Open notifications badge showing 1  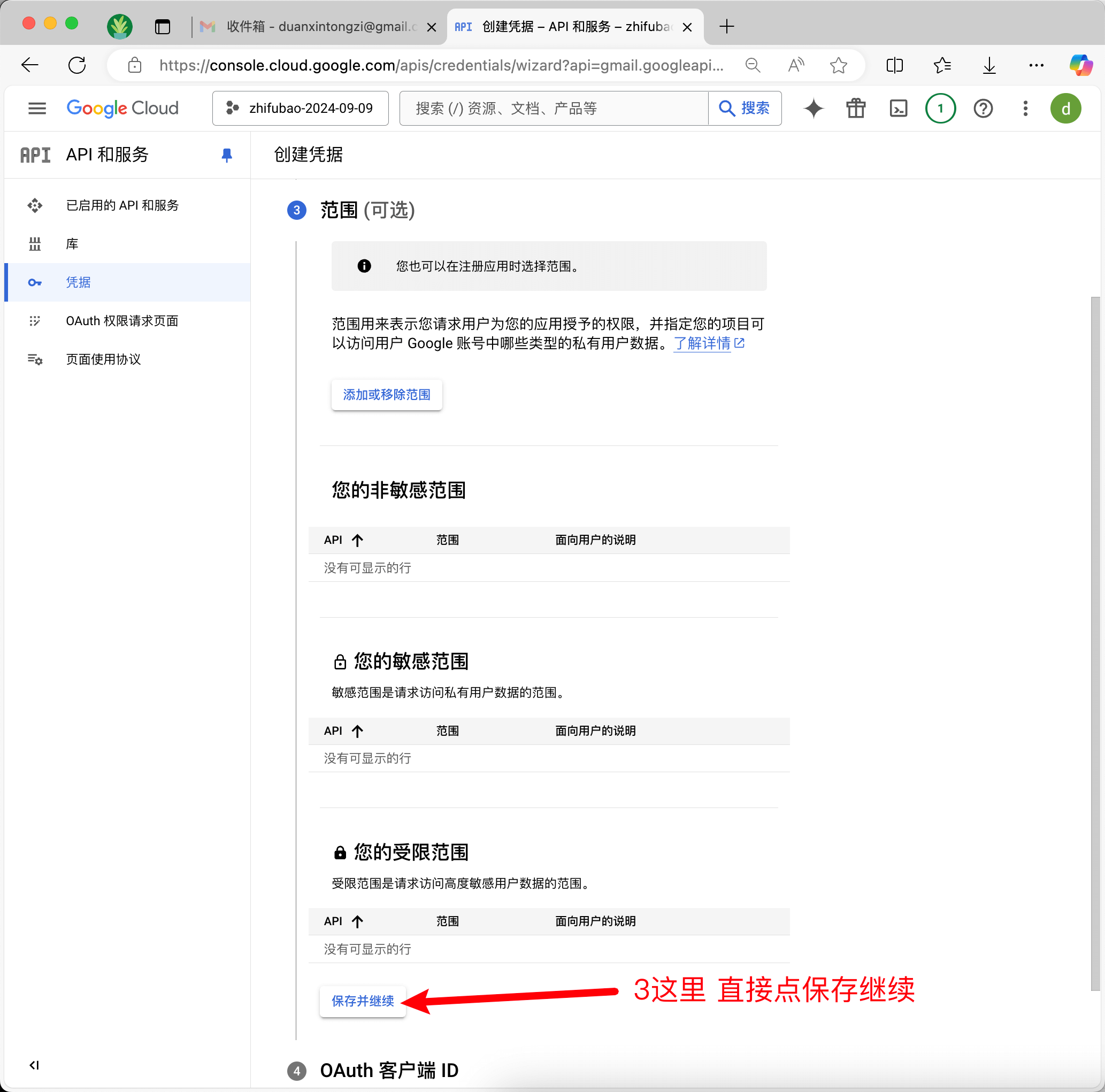pos(940,108)
